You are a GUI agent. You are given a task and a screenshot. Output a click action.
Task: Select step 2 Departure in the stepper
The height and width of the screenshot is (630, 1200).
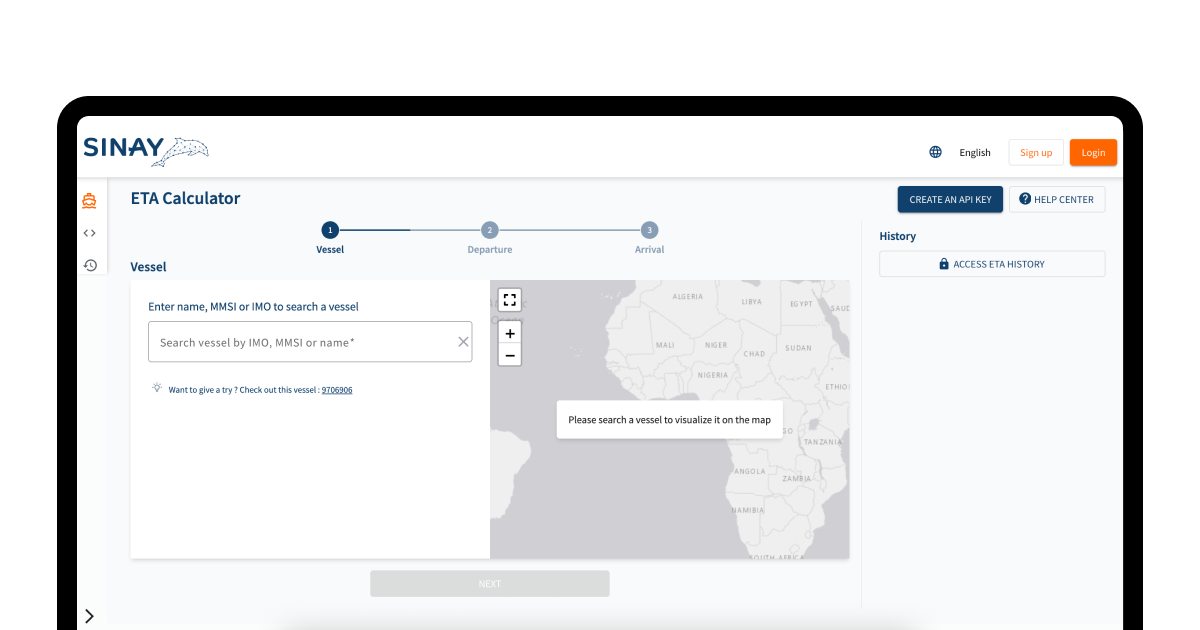[490, 238]
